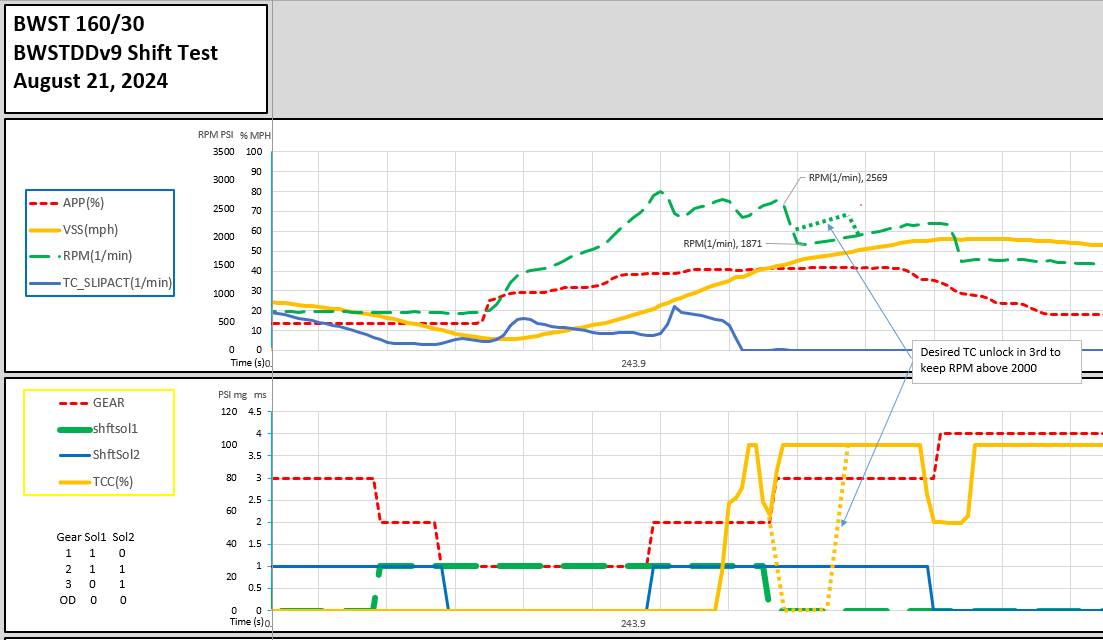
Task: Select the Gear Sol1 Sol2 table header
Action: pyautogui.click(x=95, y=537)
